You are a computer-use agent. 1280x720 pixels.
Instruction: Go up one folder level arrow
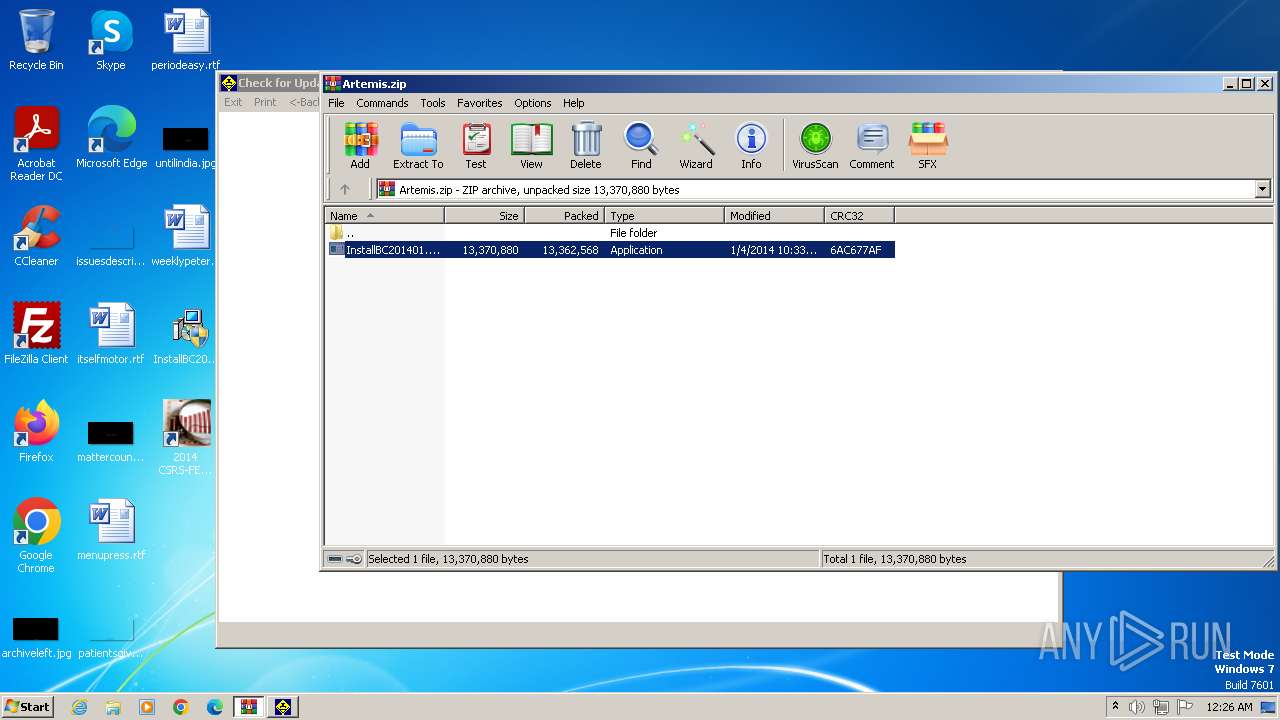(345, 189)
